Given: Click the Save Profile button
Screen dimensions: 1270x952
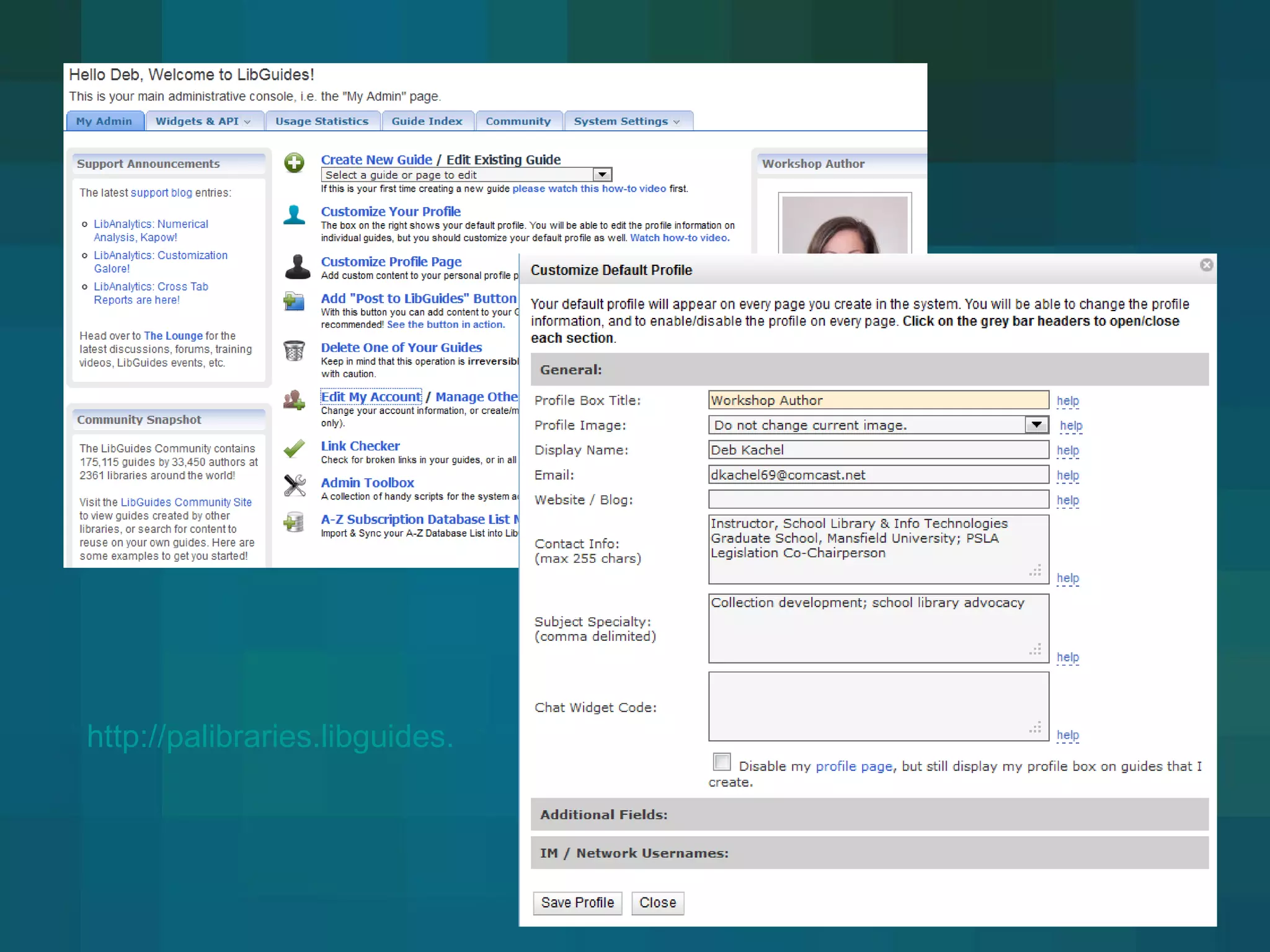Looking at the screenshot, I should click(x=577, y=902).
